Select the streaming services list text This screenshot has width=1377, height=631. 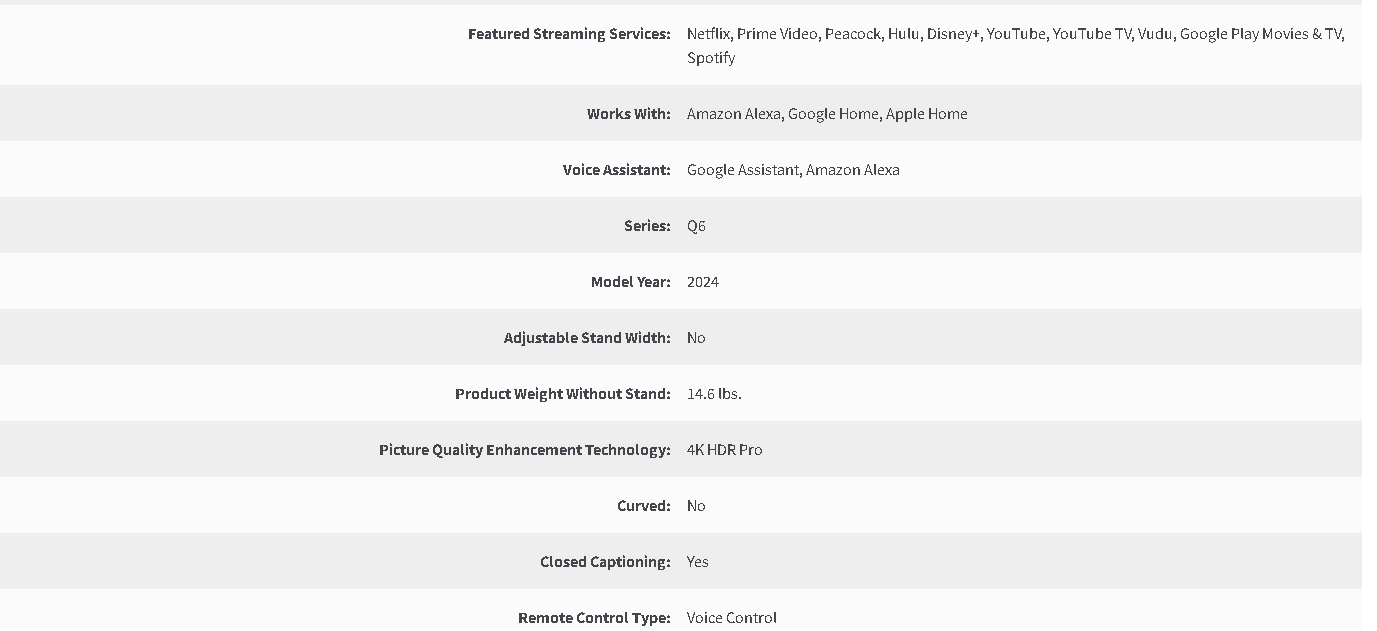(x=1015, y=46)
